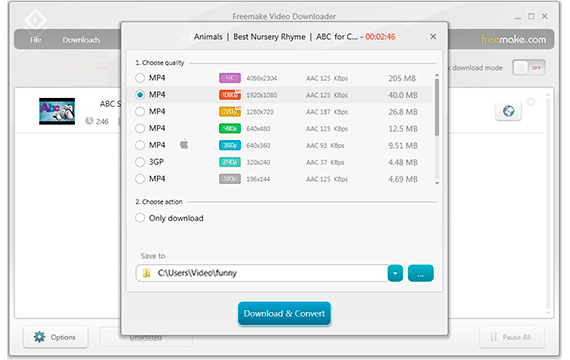570x360 pixels.
Task: Click the Pause All button
Action: [x=512, y=337]
